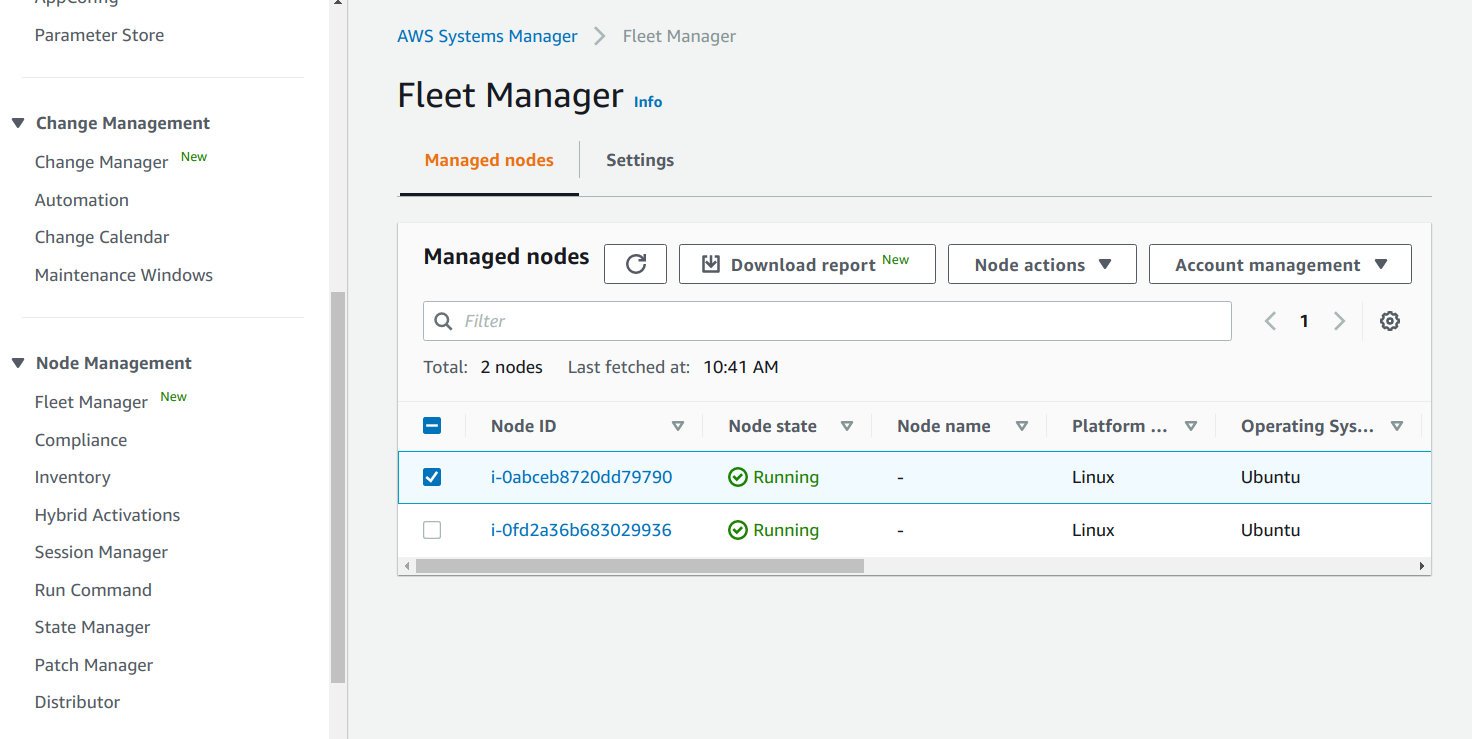Viewport: 1472px width, 739px height.
Task: Open Change Manager in sidebar
Action: [x=101, y=162]
